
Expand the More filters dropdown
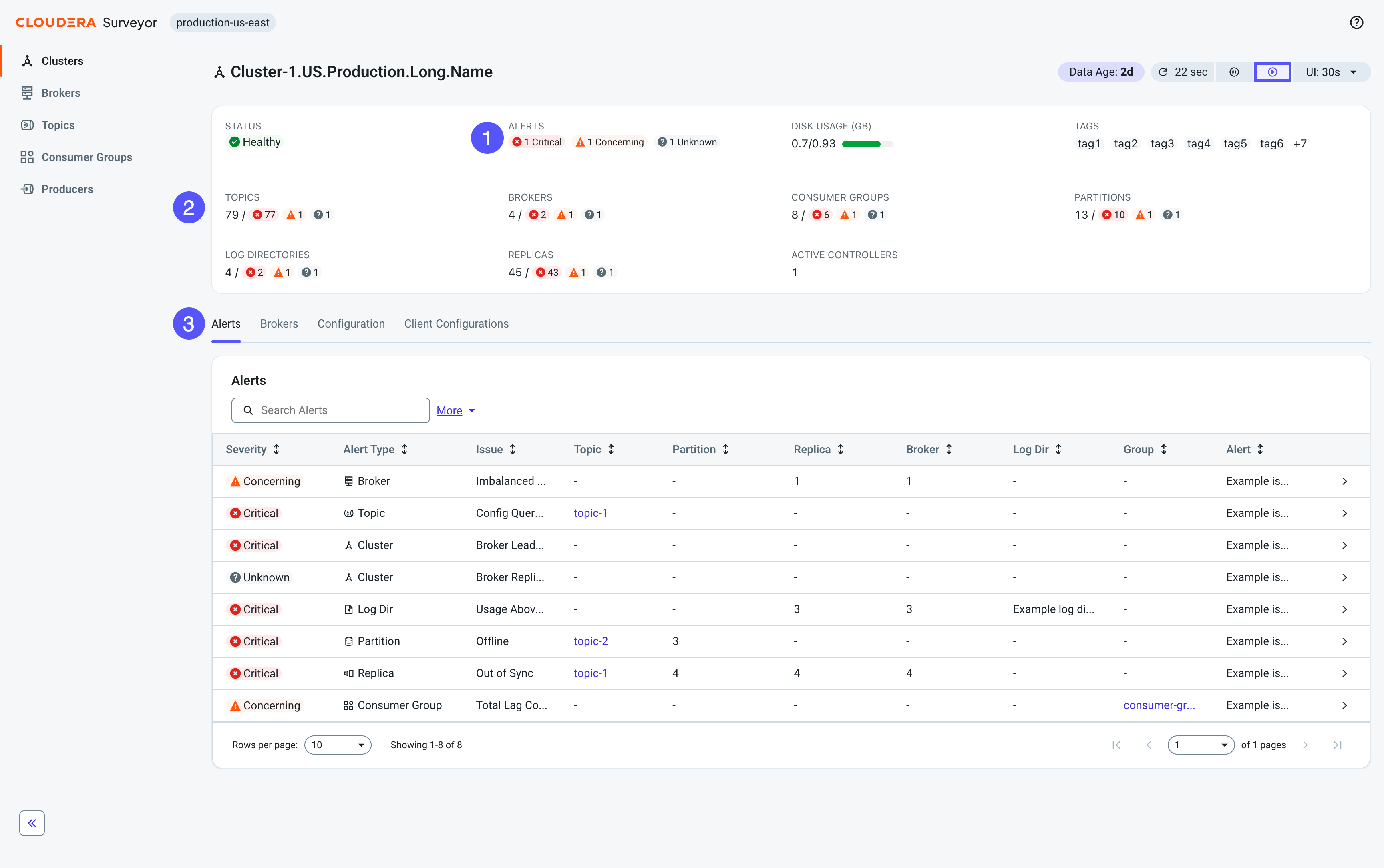tap(456, 410)
